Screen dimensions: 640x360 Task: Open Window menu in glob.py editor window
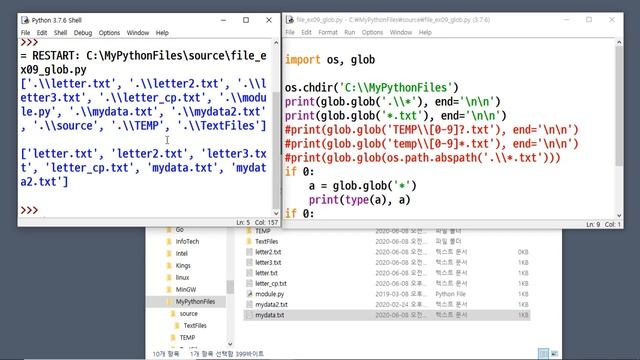tap(401, 32)
